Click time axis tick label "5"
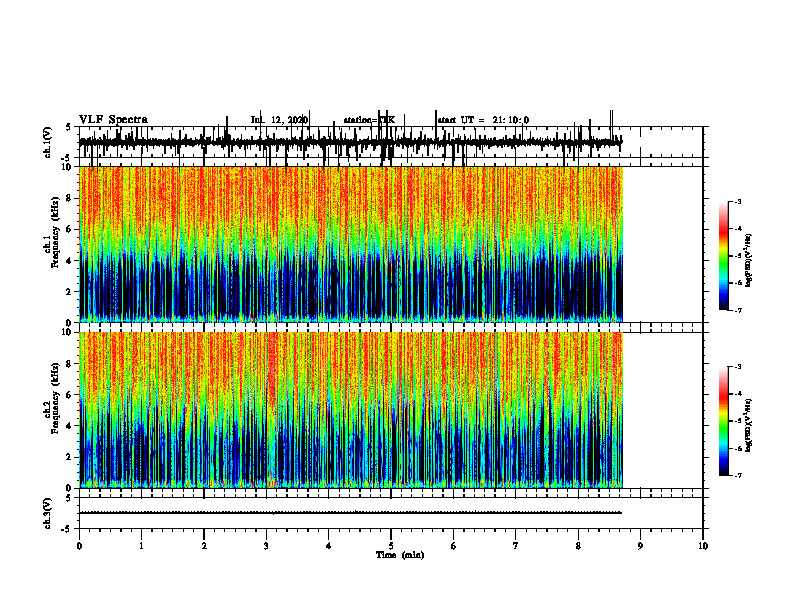Screen dimensions: 792x612 391,546
